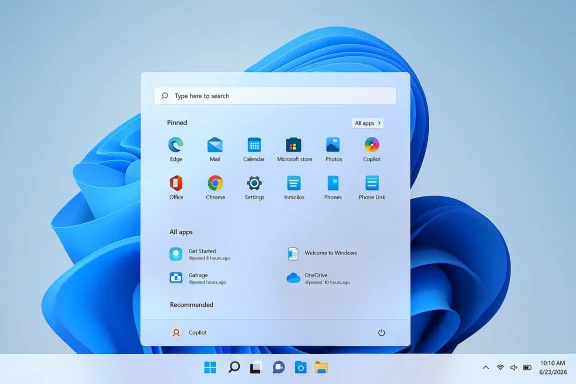Expand the hidden system tray icons chevron
The height and width of the screenshot is (384, 576).
tap(486, 367)
